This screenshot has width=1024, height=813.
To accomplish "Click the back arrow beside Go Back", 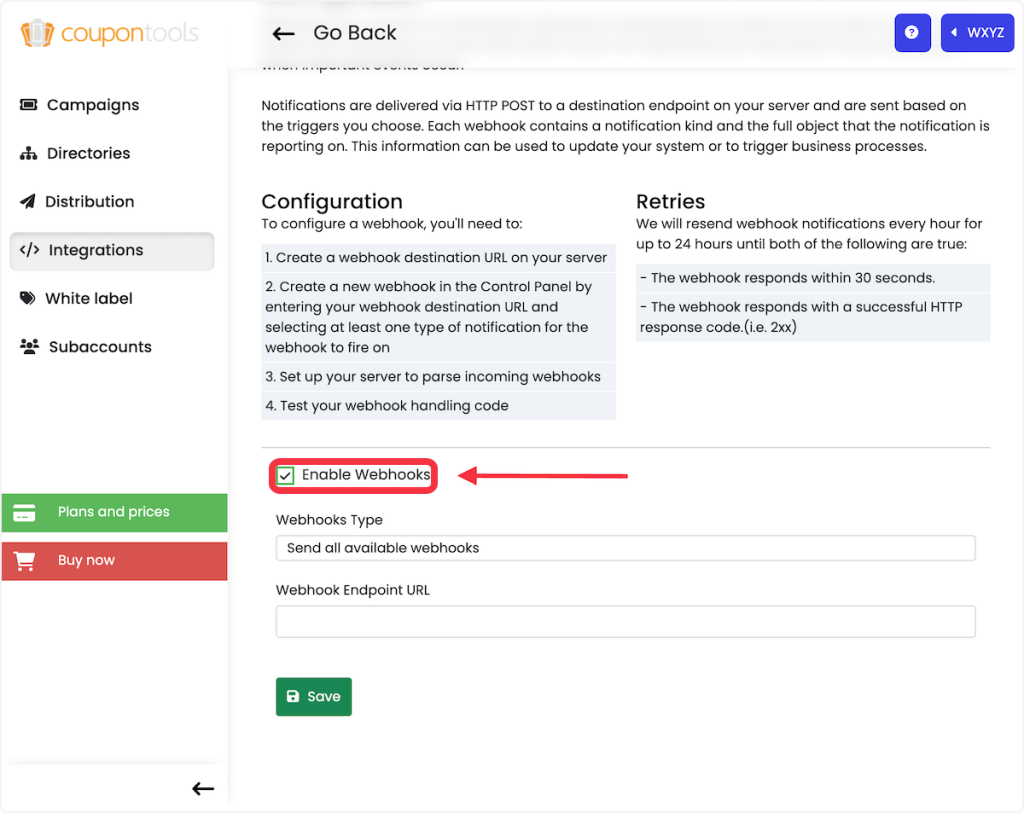I will point(283,33).
